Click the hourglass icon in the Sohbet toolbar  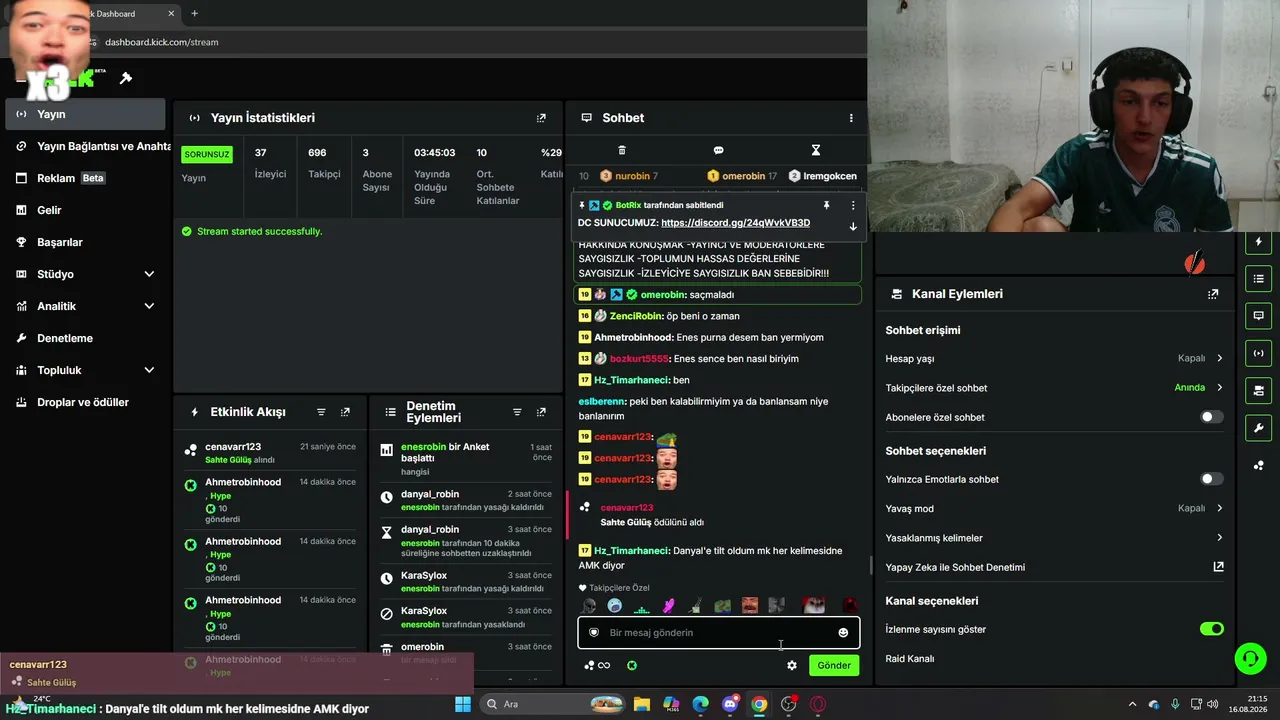tap(816, 150)
